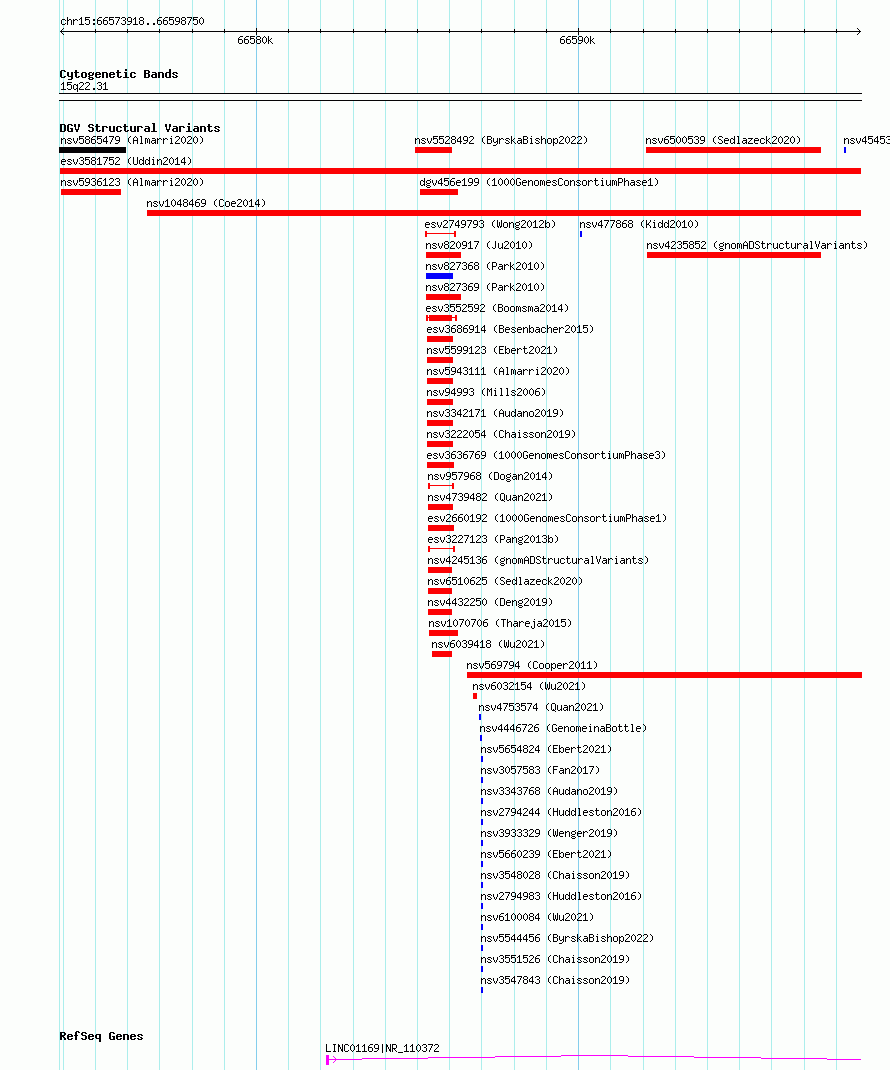
Task: Select nsv6039418 (Wu2021) label
Action: (488, 644)
